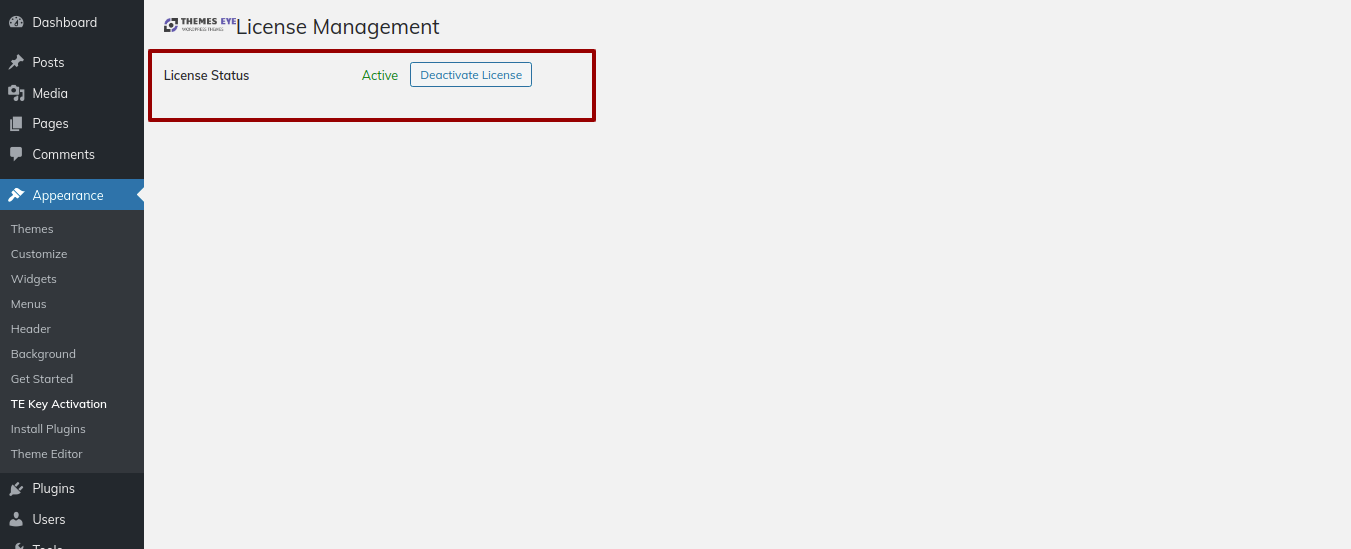The height and width of the screenshot is (549, 1351).
Task: Deactivate the theme license
Action: [x=471, y=75]
